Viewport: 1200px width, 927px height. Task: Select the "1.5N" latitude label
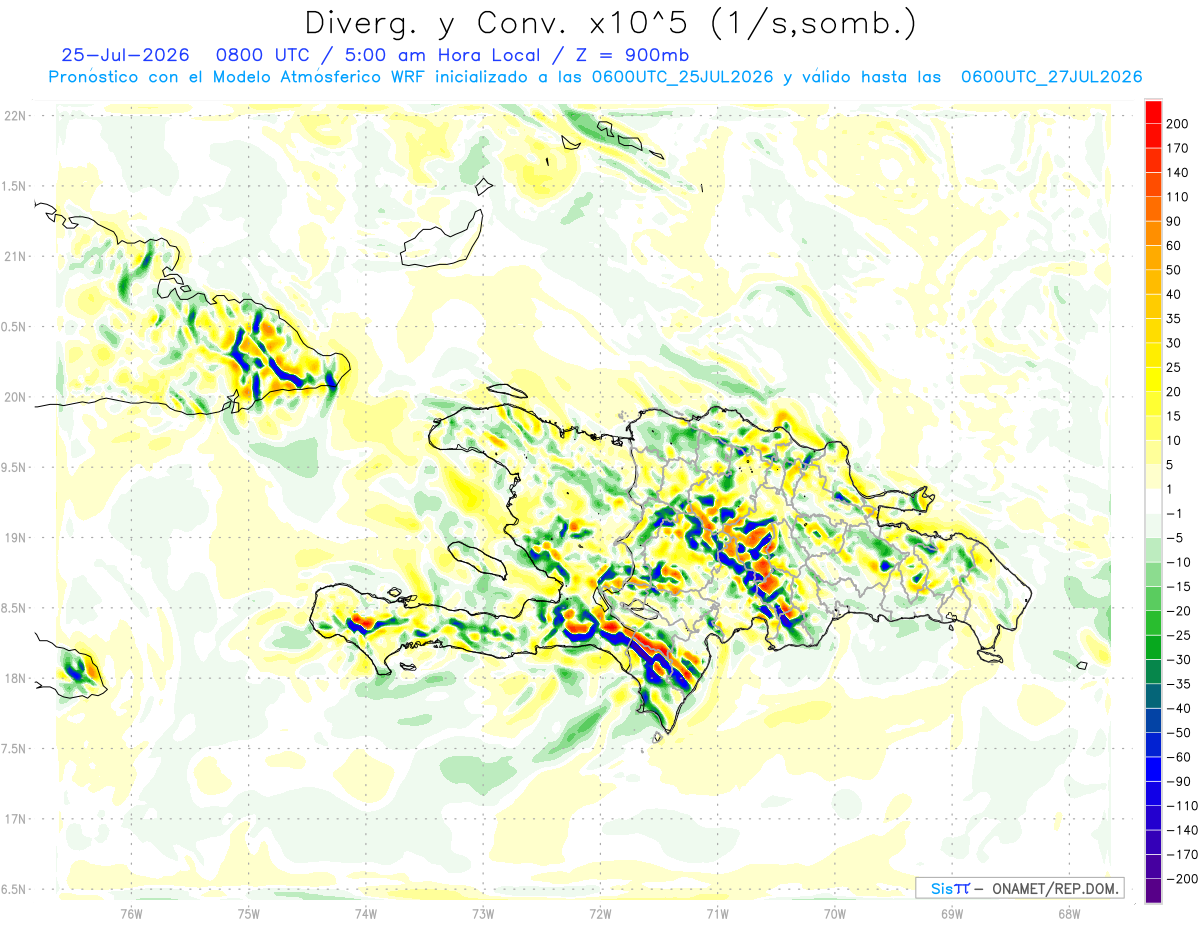click(x=16, y=186)
